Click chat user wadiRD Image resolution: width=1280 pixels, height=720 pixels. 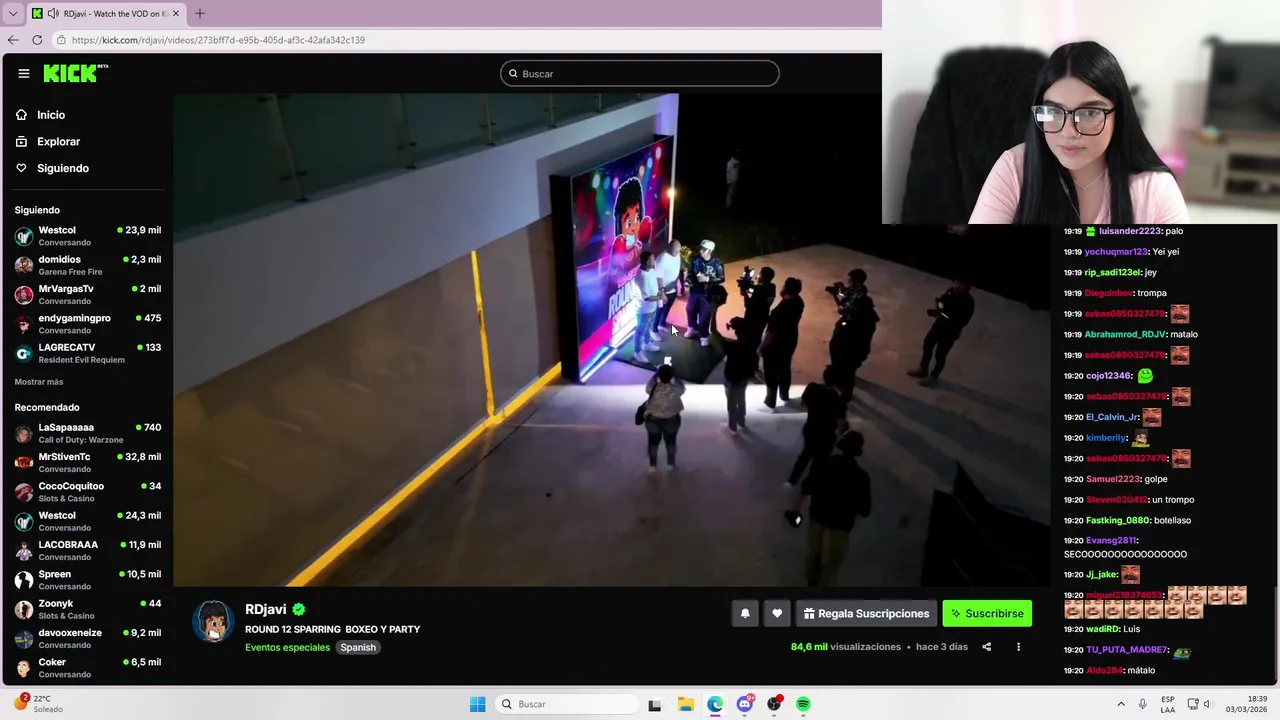coord(1102,629)
